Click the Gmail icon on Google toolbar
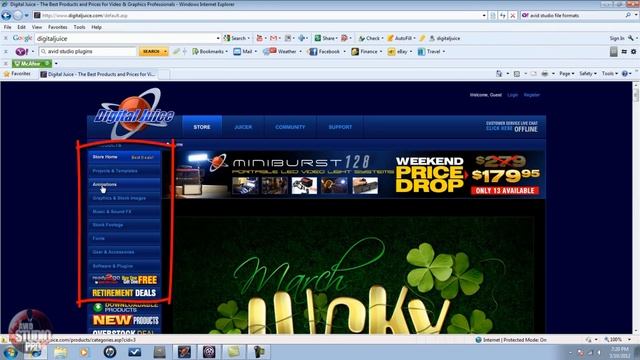The width and height of the screenshot is (640, 360). pos(273,38)
